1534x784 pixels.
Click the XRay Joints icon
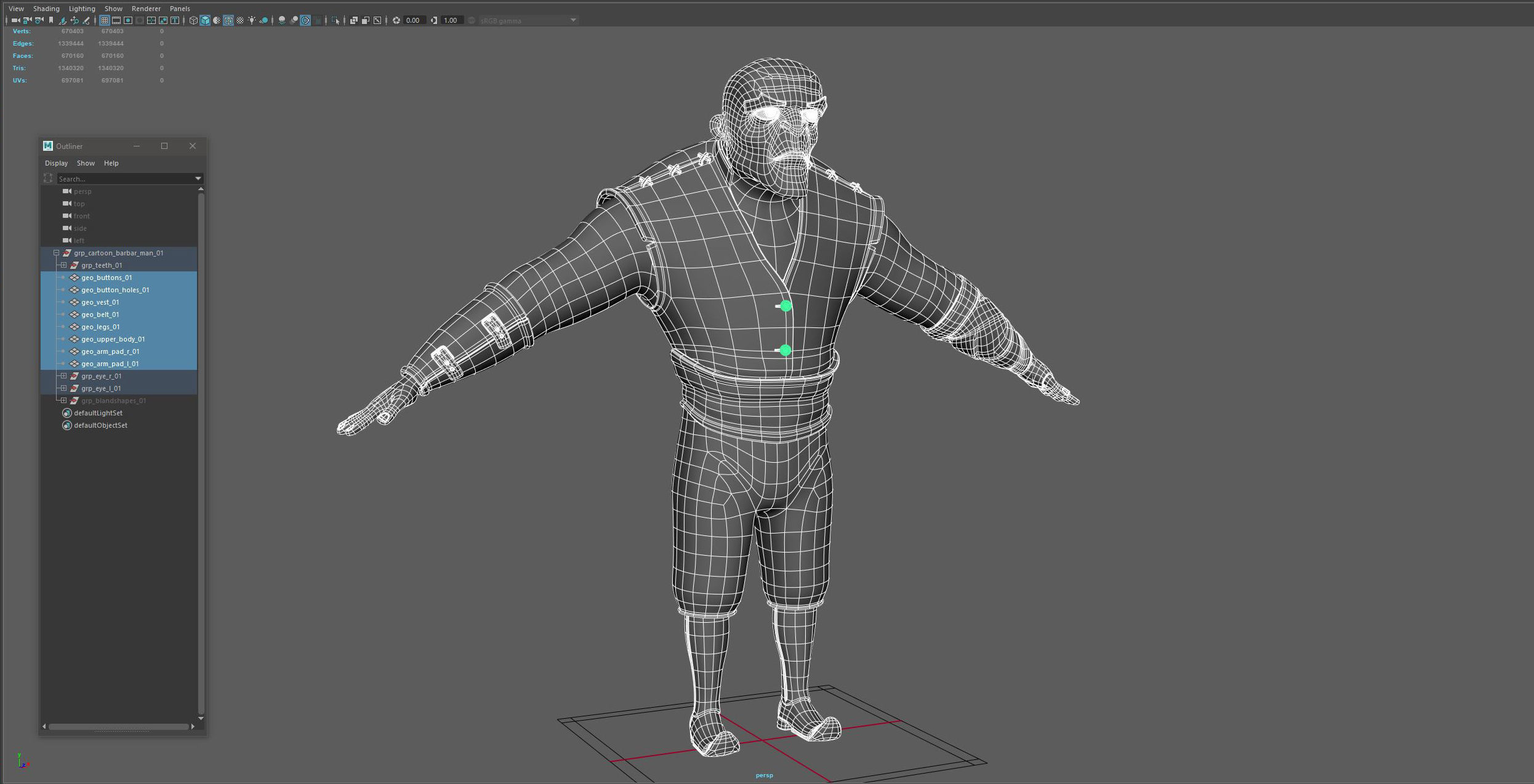coord(377,20)
